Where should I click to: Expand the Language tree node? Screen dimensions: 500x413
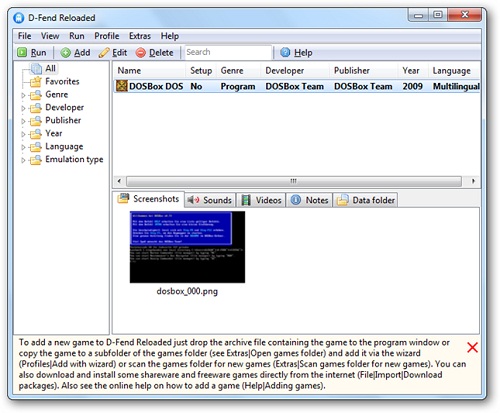coord(23,147)
